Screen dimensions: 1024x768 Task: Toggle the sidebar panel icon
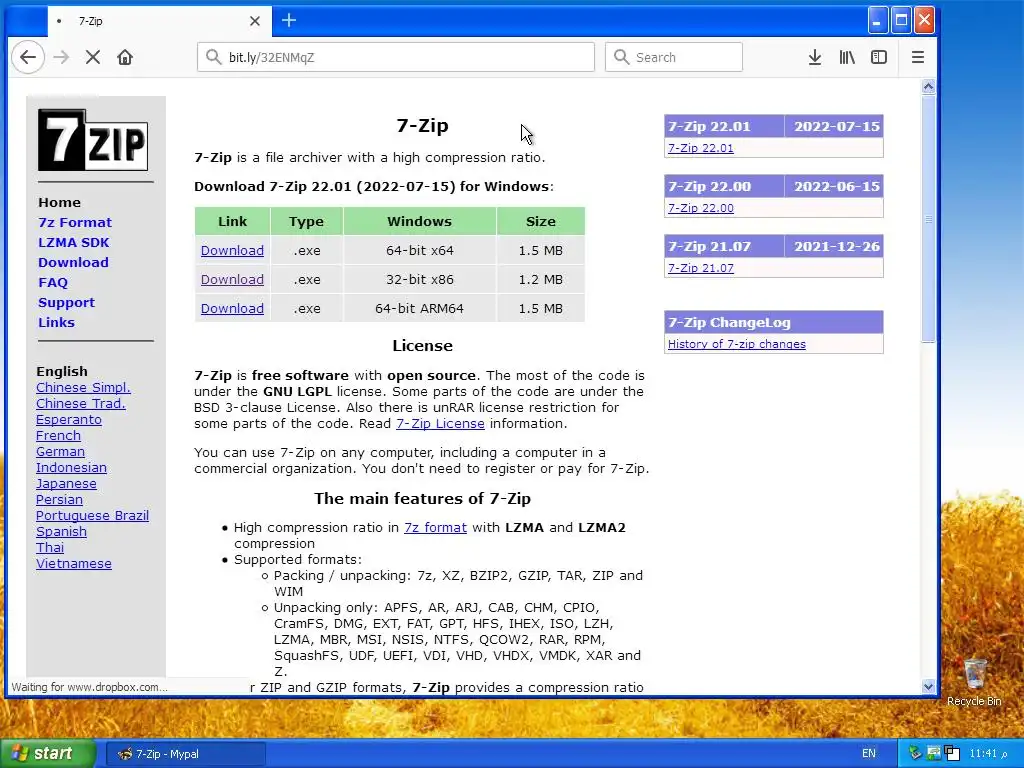[x=879, y=57]
